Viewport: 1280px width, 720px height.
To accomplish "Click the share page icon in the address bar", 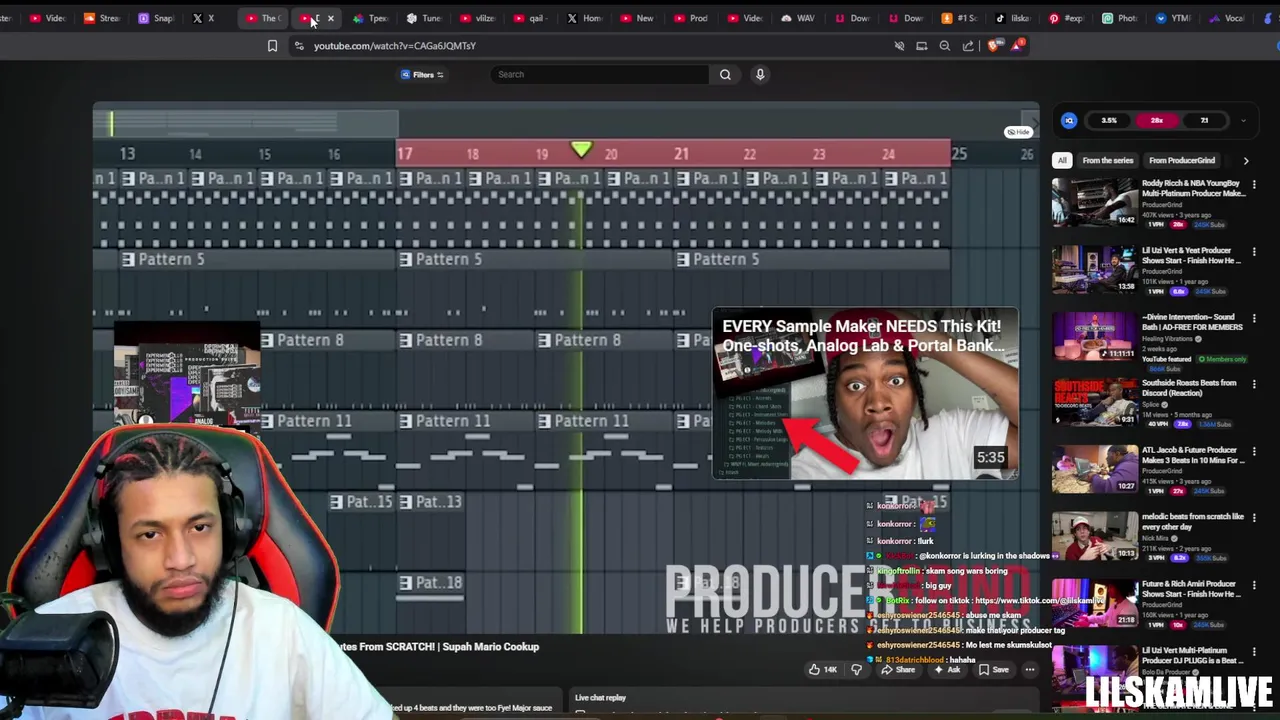I will coord(968,46).
